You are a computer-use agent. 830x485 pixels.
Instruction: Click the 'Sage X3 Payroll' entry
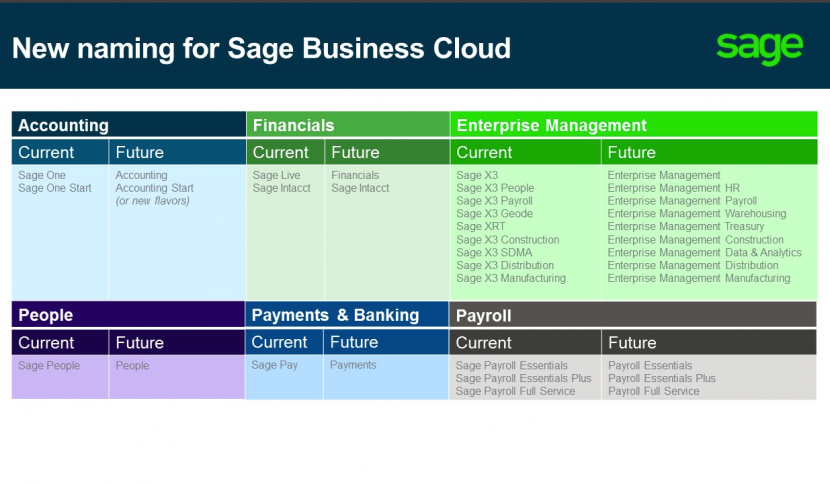click(x=494, y=201)
